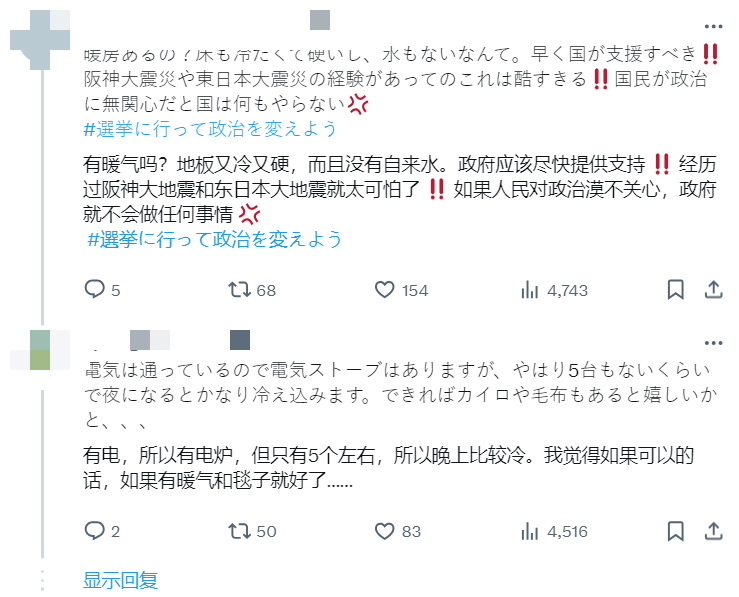739x597 pixels.
Task: Like the first tweet with 154 likes
Action: coord(386,290)
